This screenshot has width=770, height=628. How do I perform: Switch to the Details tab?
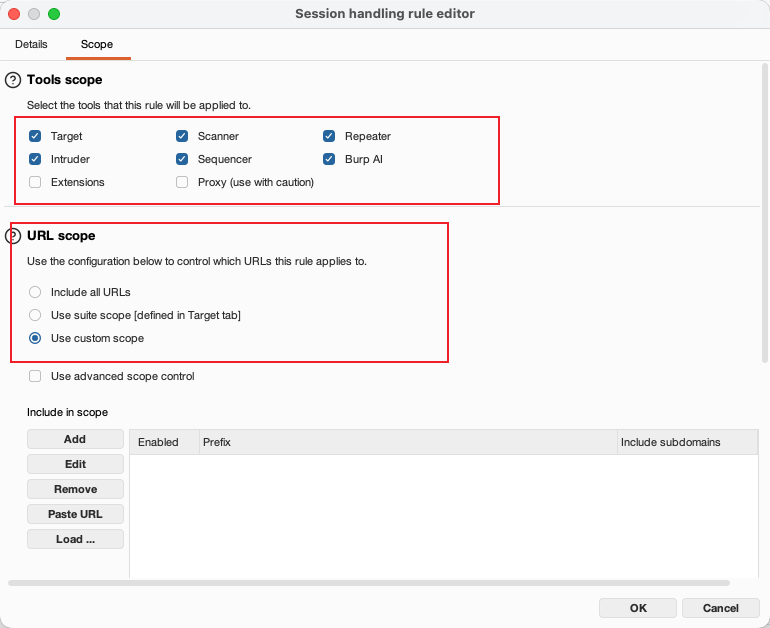pos(31,44)
